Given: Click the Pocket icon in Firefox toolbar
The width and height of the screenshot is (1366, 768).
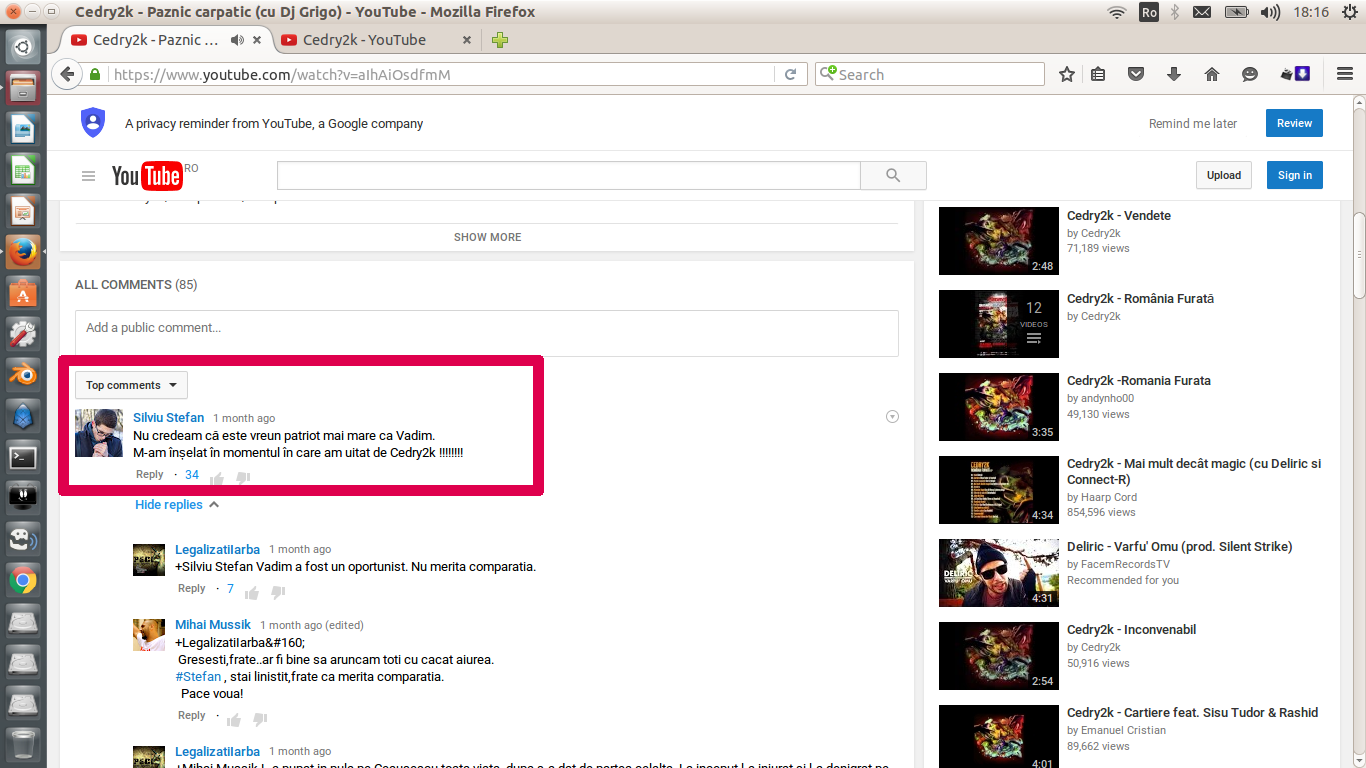Looking at the screenshot, I should 1136,74.
